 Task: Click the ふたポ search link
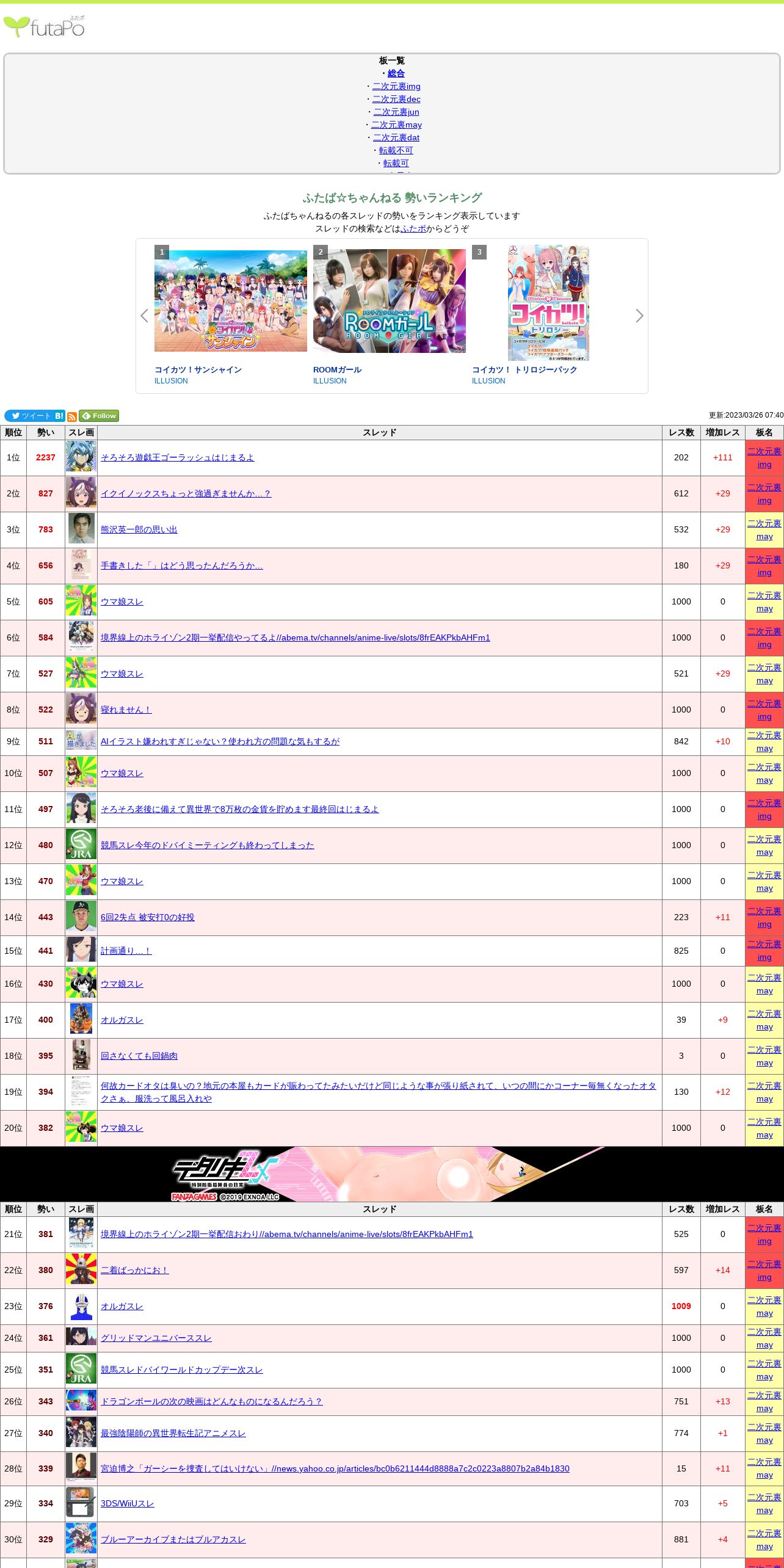413,228
